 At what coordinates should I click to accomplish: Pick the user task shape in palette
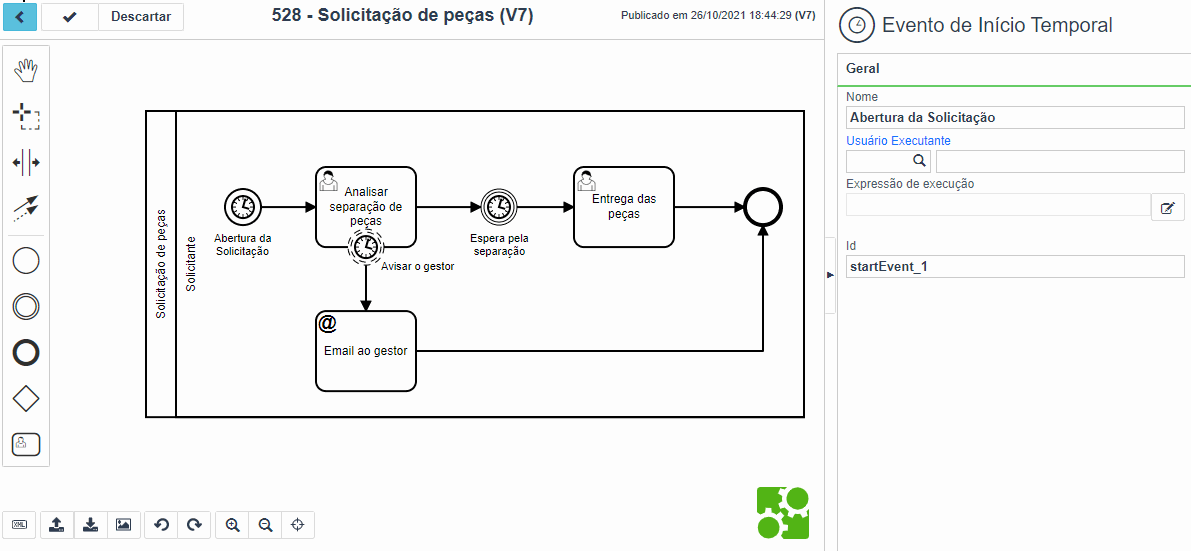click(27, 444)
